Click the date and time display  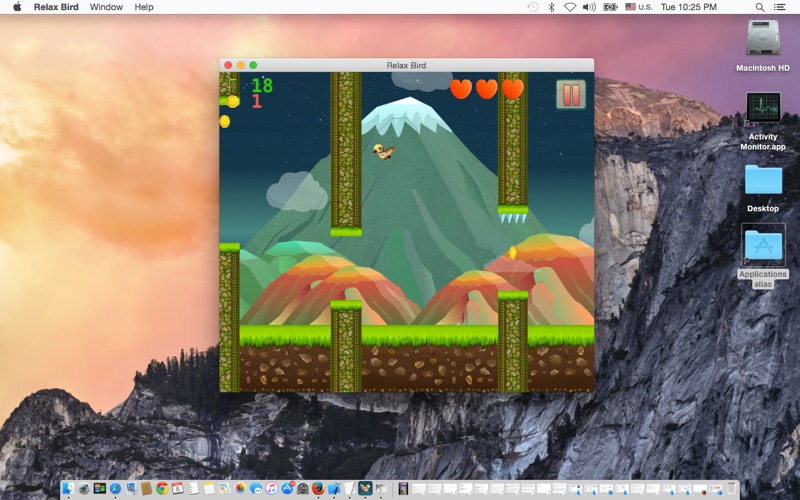tap(689, 7)
